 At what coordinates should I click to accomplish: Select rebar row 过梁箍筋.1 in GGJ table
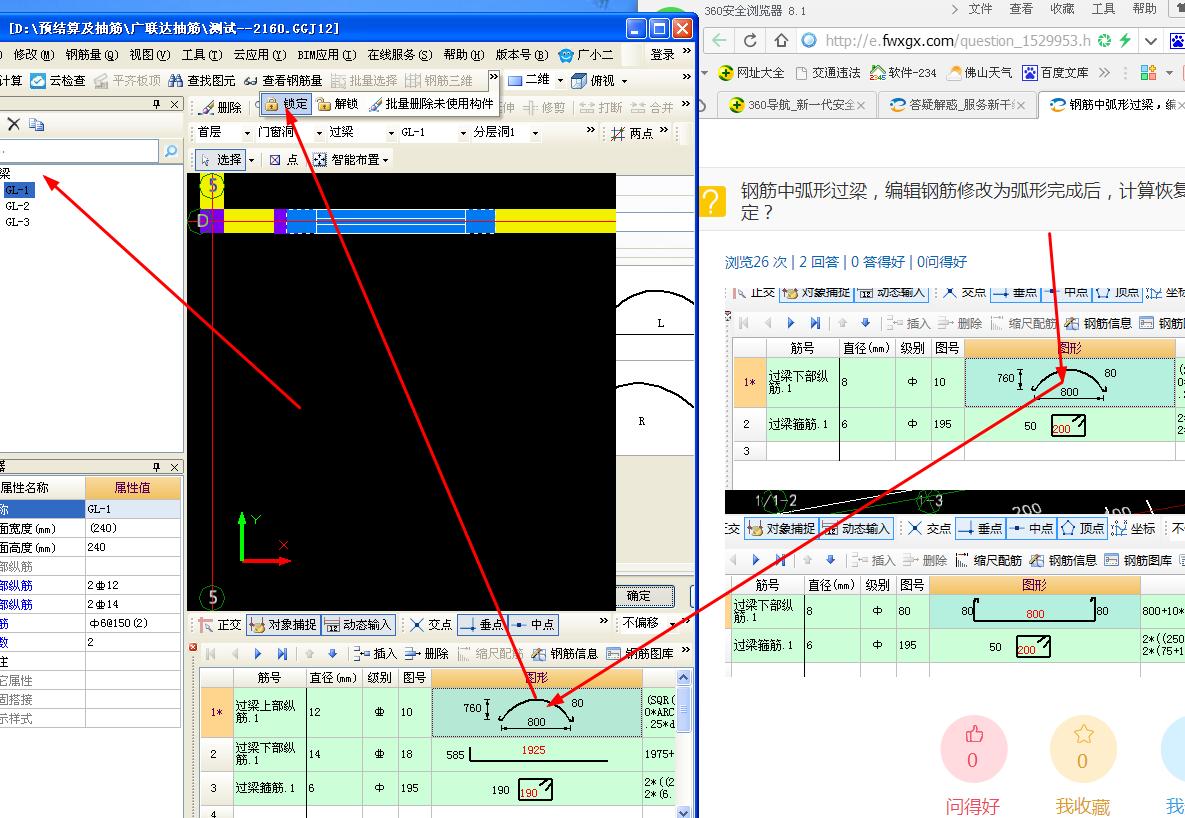click(x=438, y=789)
